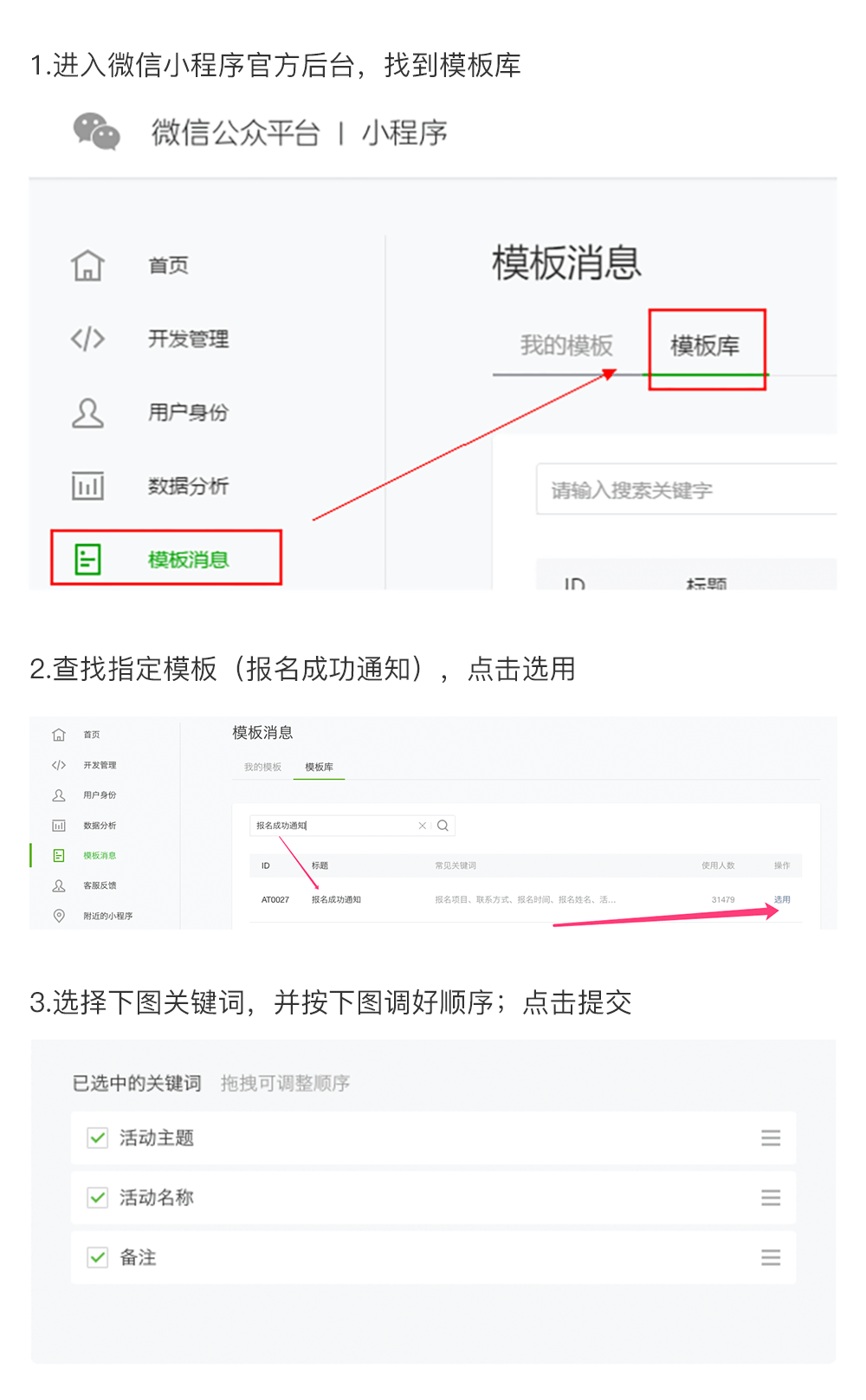Clear the search field with the X icon

[423, 826]
